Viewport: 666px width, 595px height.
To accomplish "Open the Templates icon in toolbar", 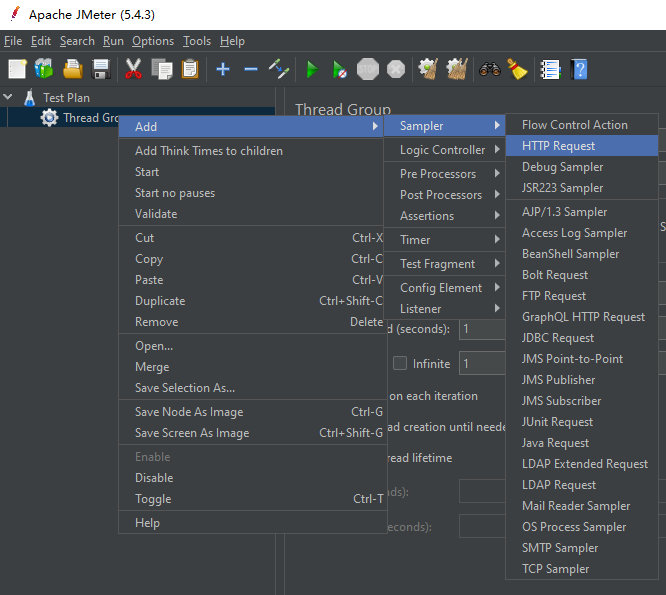I will point(44,69).
